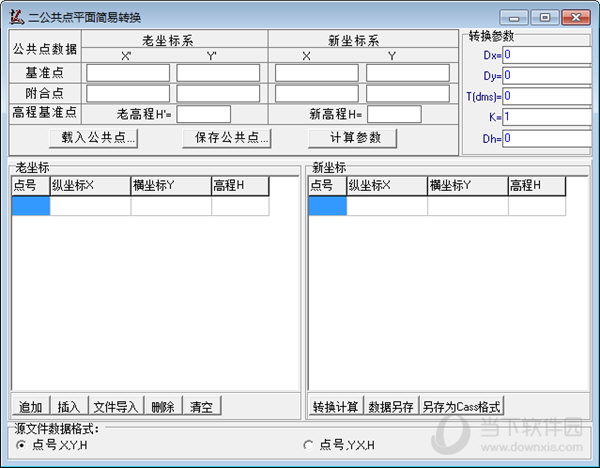The height and width of the screenshot is (468, 600).
Task: Minimize the window
Action: (x=514, y=18)
